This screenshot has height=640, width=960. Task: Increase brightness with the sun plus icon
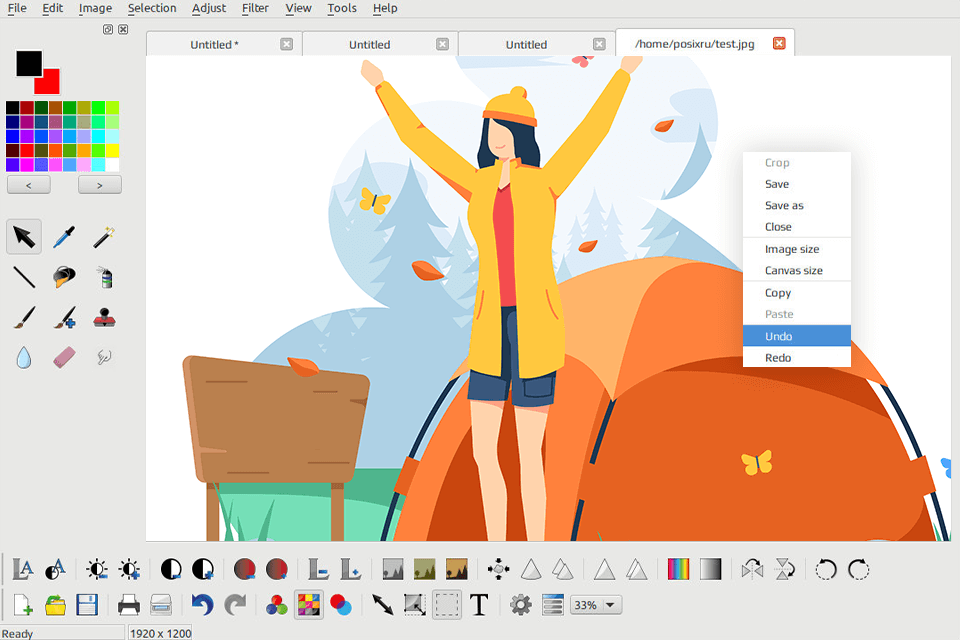[x=129, y=570]
